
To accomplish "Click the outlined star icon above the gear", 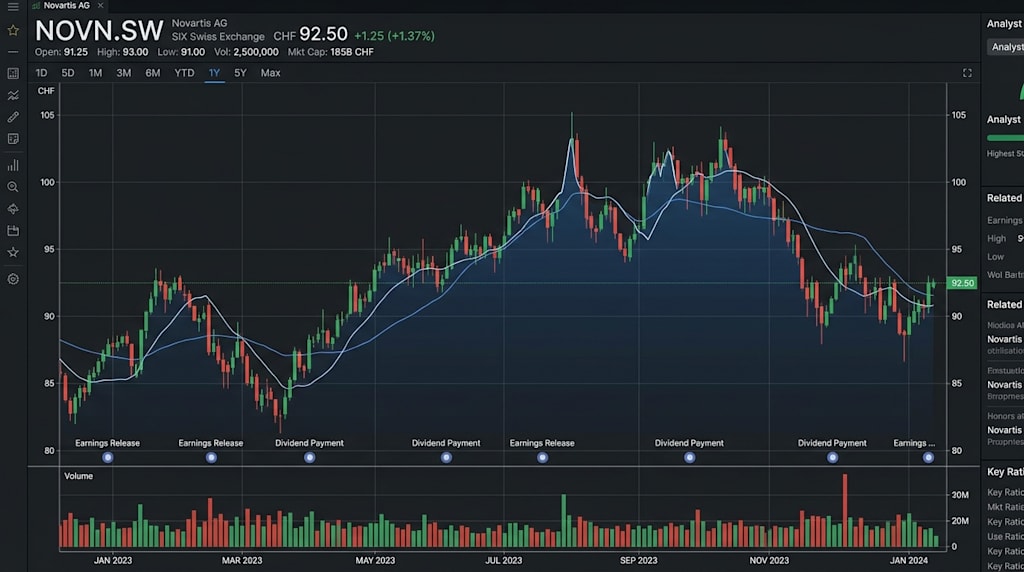I will 13,252.
